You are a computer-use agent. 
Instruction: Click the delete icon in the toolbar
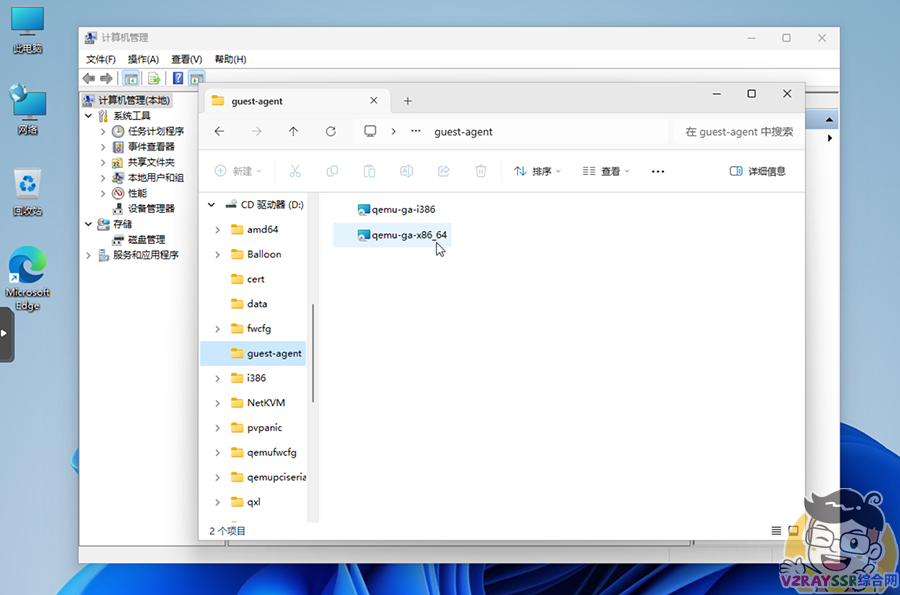(480, 171)
